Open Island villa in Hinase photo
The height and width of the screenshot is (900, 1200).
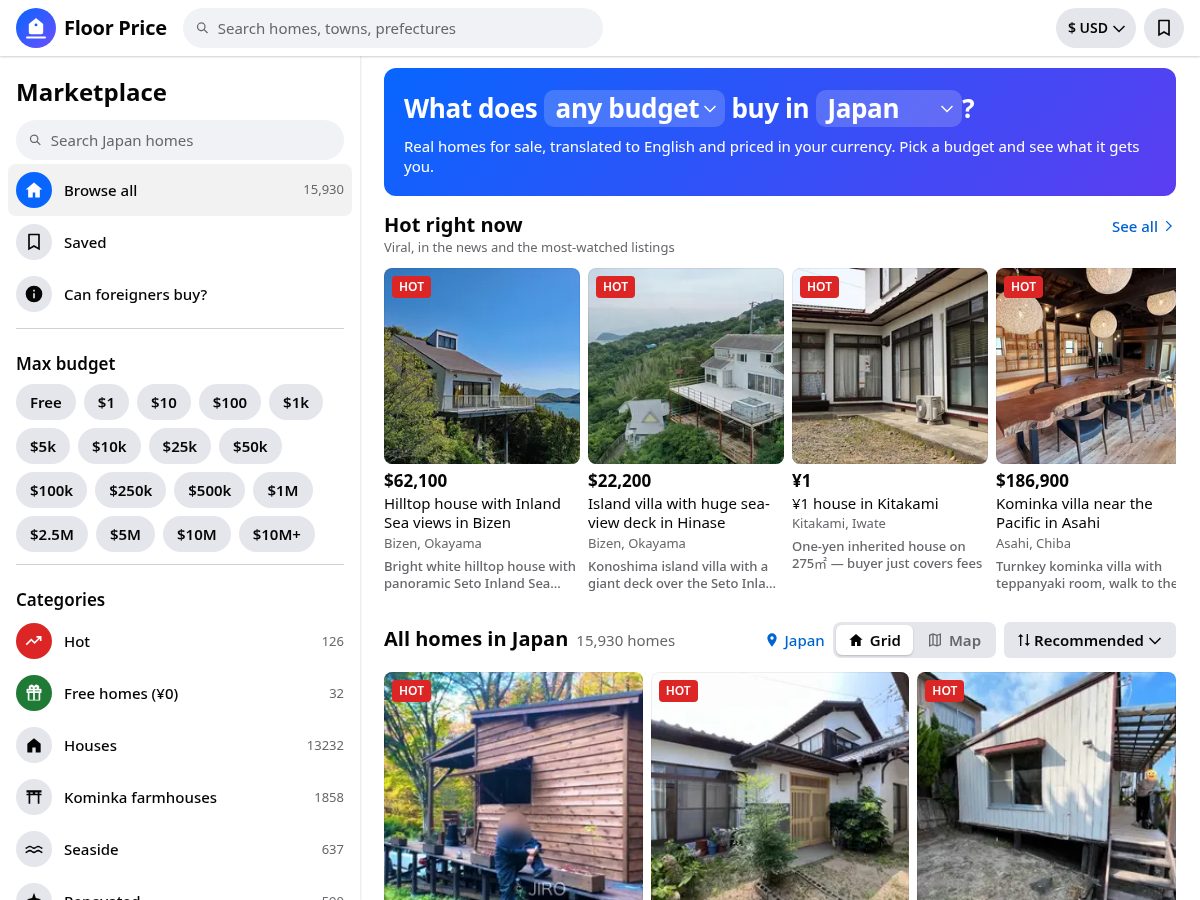coord(686,366)
